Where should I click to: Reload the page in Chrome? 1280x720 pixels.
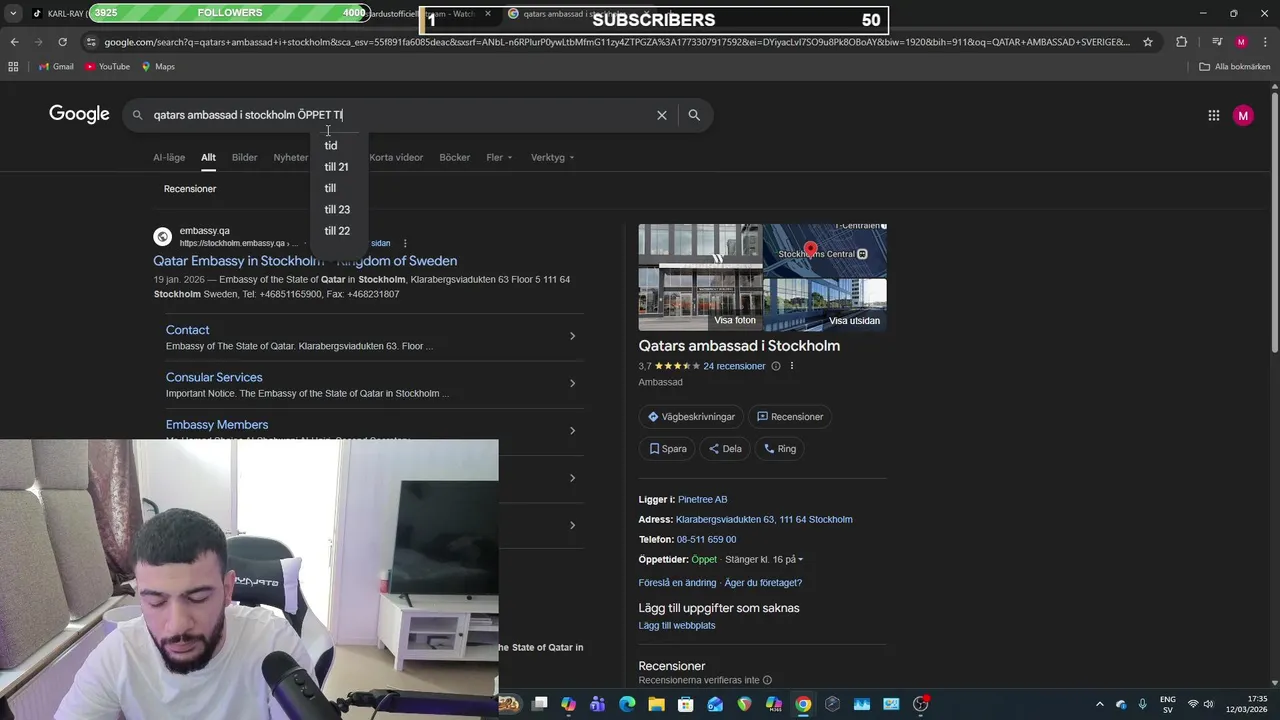pyautogui.click(x=62, y=42)
